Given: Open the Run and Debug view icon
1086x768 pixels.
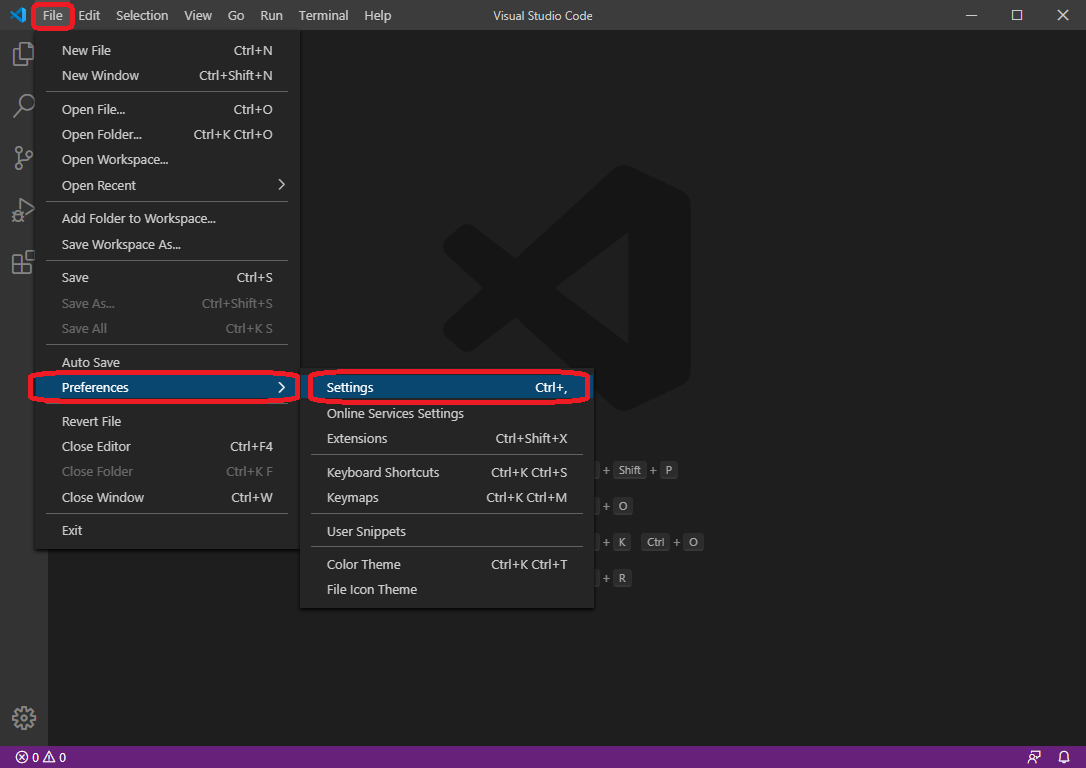Looking at the screenshot, I should point(24,210).
